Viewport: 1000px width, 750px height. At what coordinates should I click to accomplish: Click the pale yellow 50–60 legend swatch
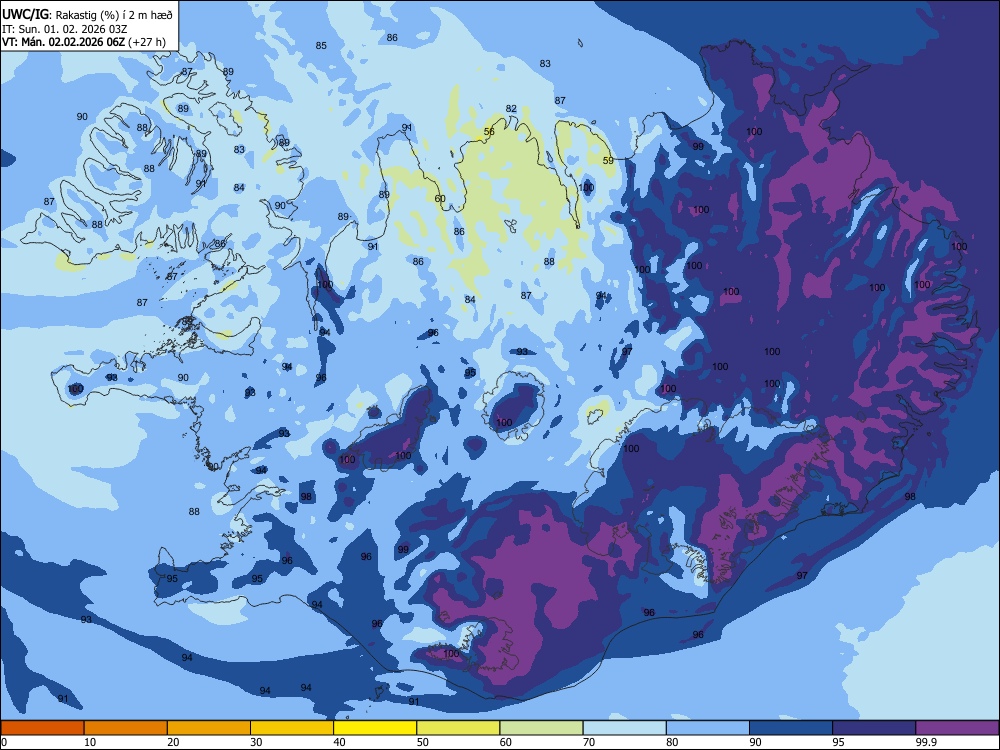coord(458,728)
